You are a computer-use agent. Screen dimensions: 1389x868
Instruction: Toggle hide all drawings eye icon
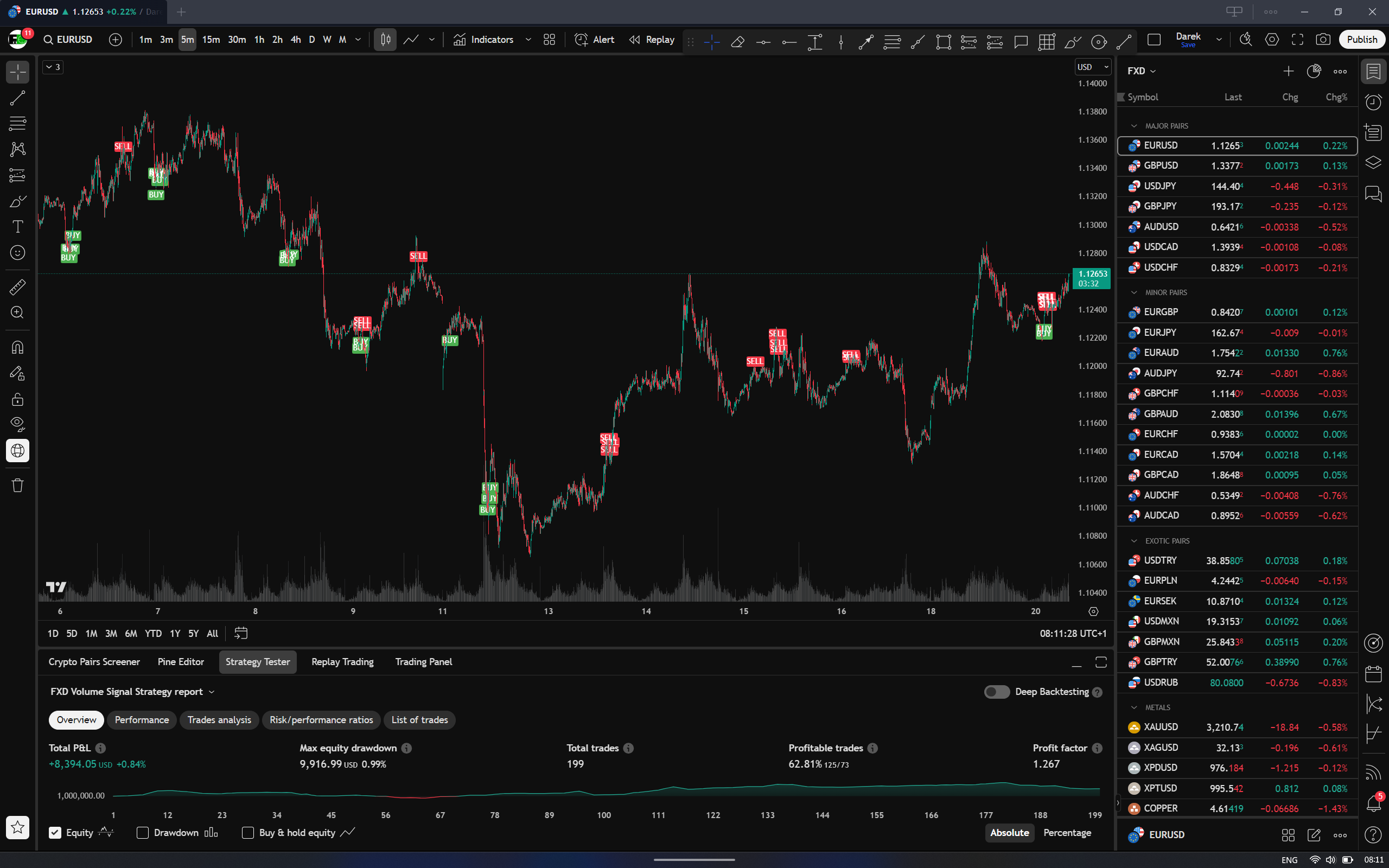(x=18, y=425)
